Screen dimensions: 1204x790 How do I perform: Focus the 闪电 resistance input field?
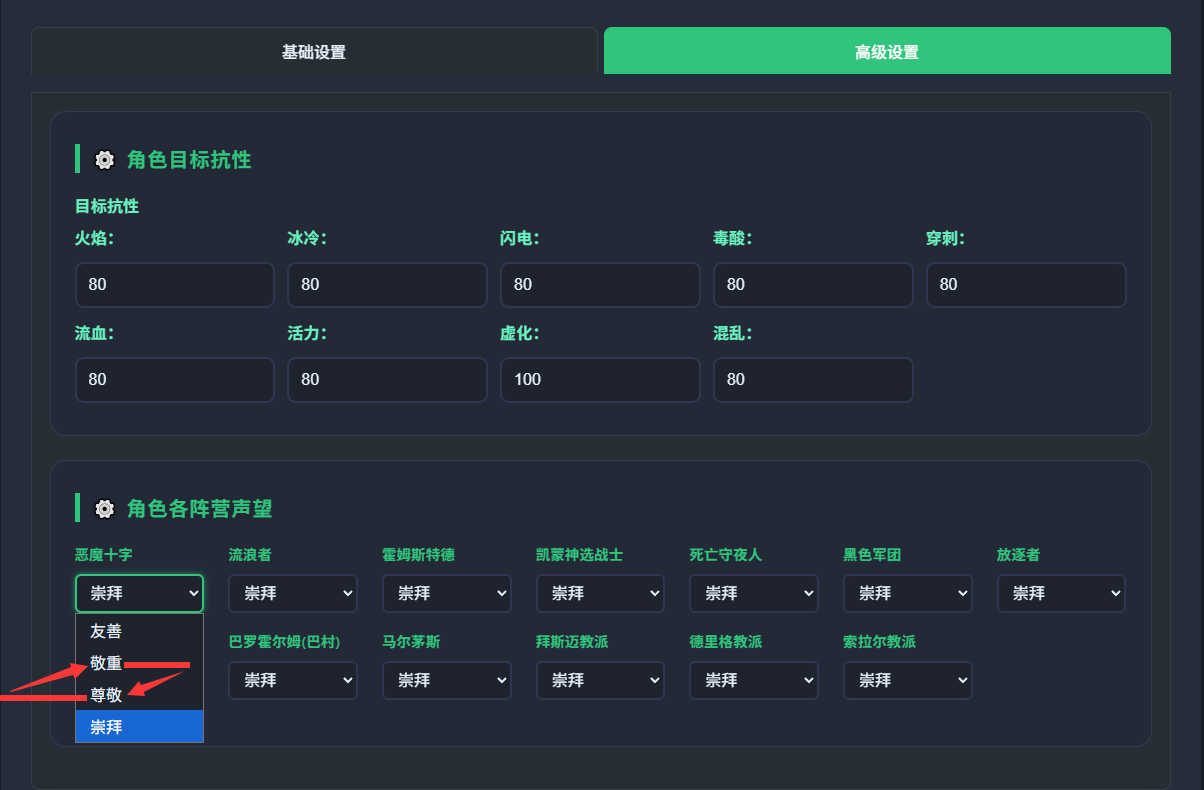(600, 285)
